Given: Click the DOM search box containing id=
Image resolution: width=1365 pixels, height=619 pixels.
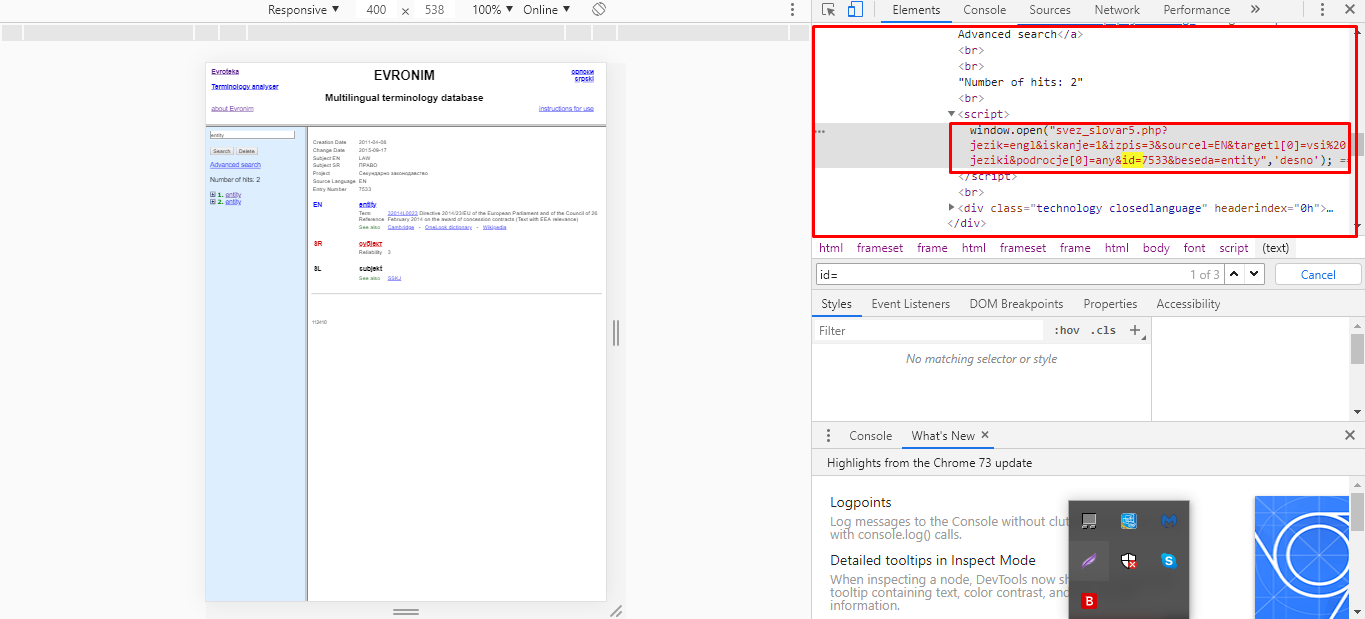Looking at the screenshot, I should click(x=1019, y=274).
